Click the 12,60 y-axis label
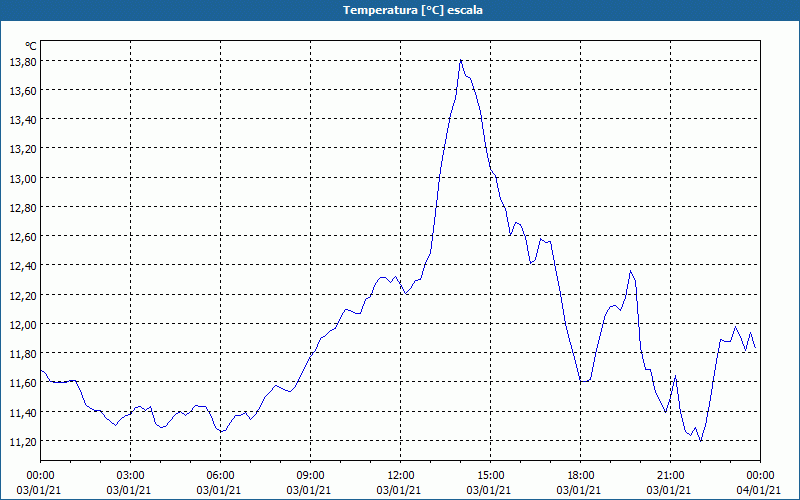Screen dimensions: 800x500 pyautogui.click(x=22, y=236)
